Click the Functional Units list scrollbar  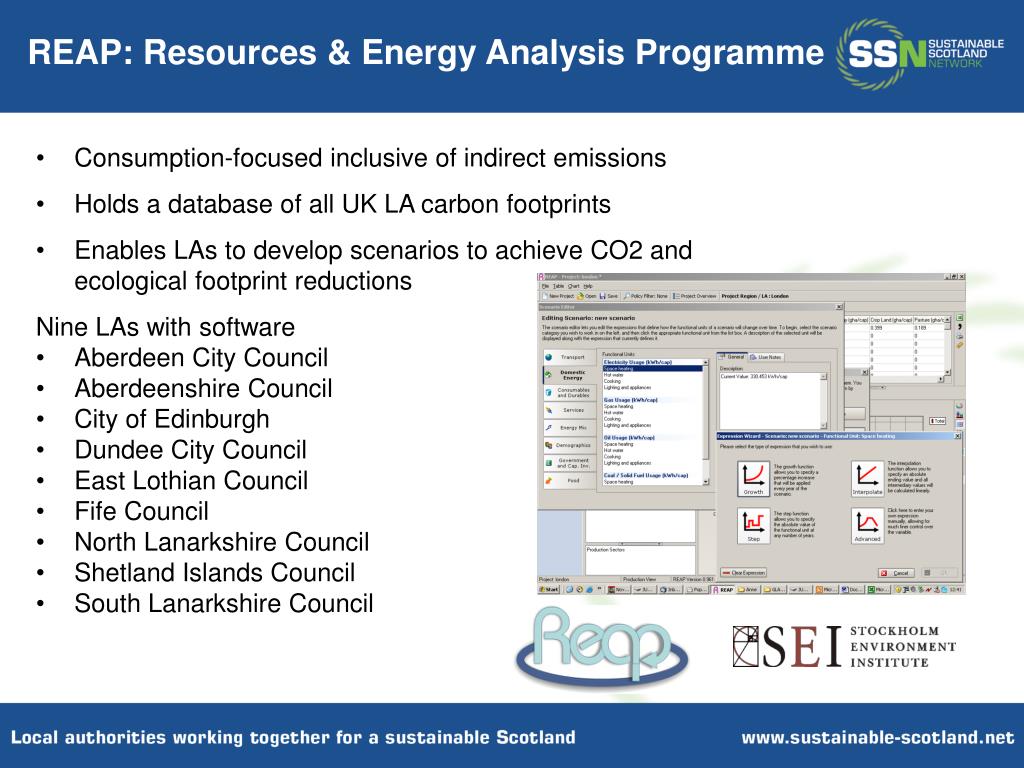(x=706, y=422)
